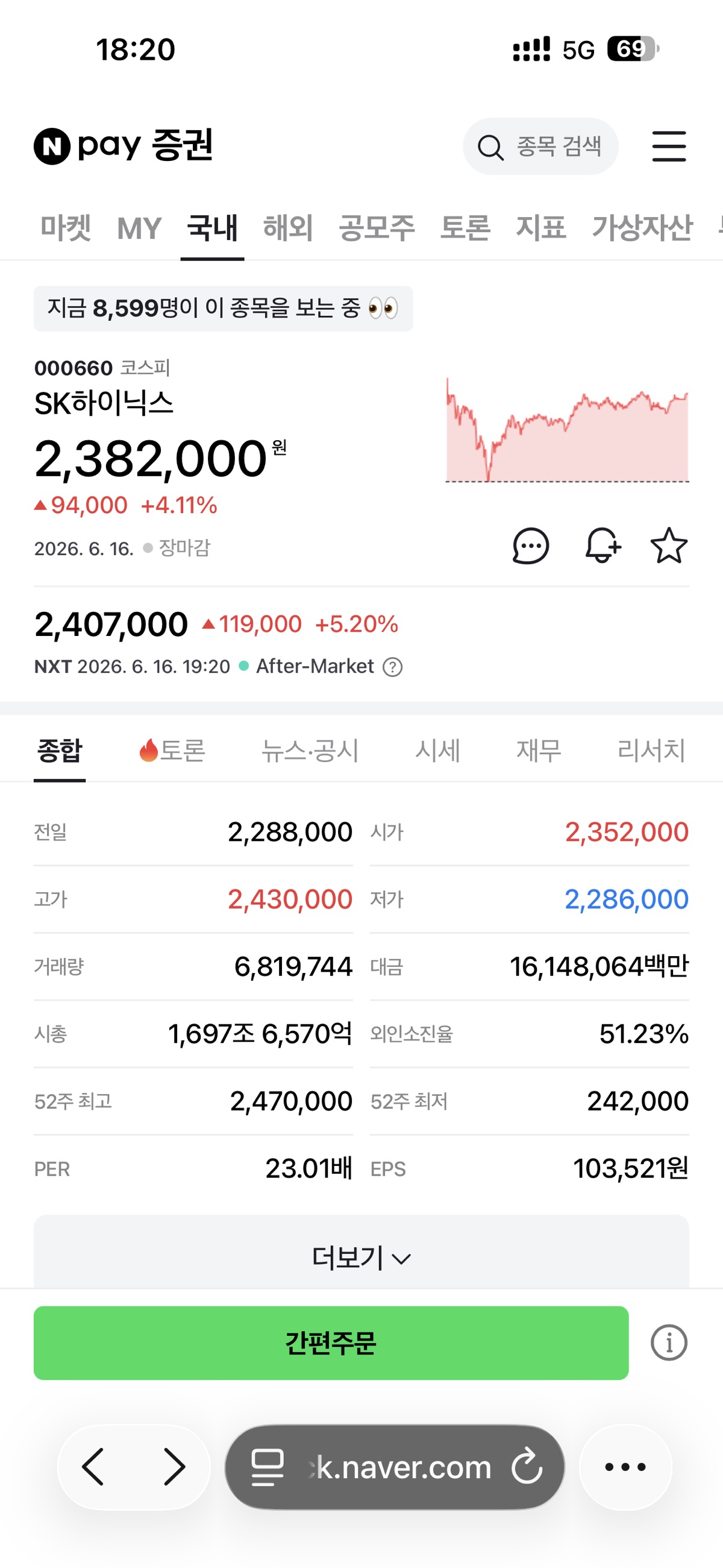Open the browser page settings icon

click(268, 1467)
